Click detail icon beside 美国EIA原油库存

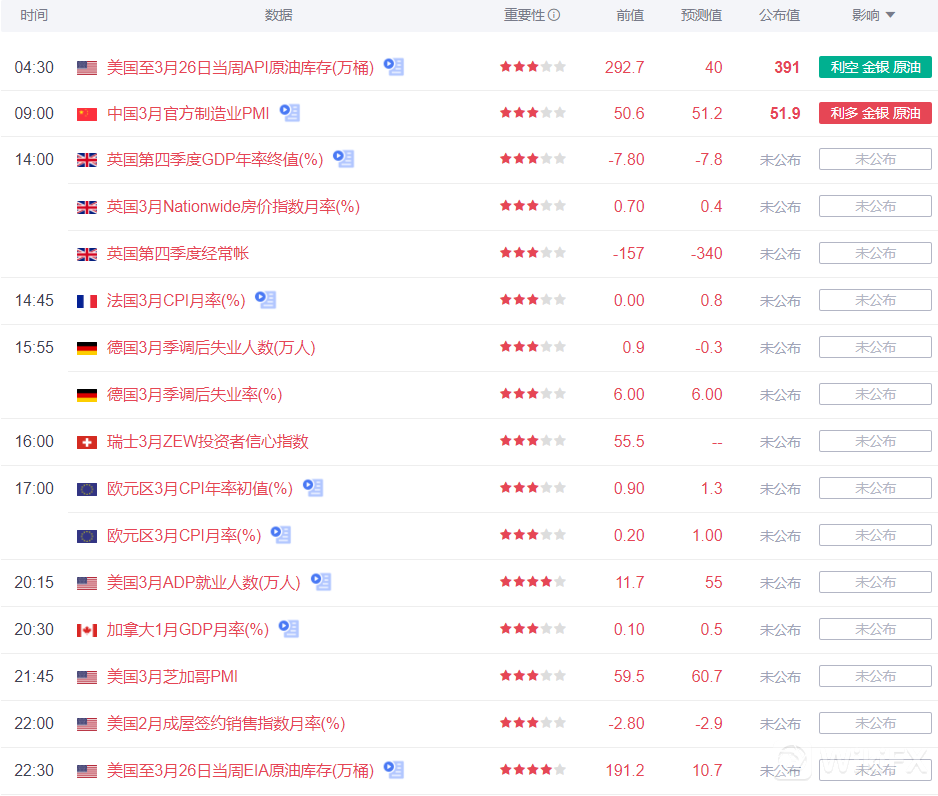click(x=394, y=770)
